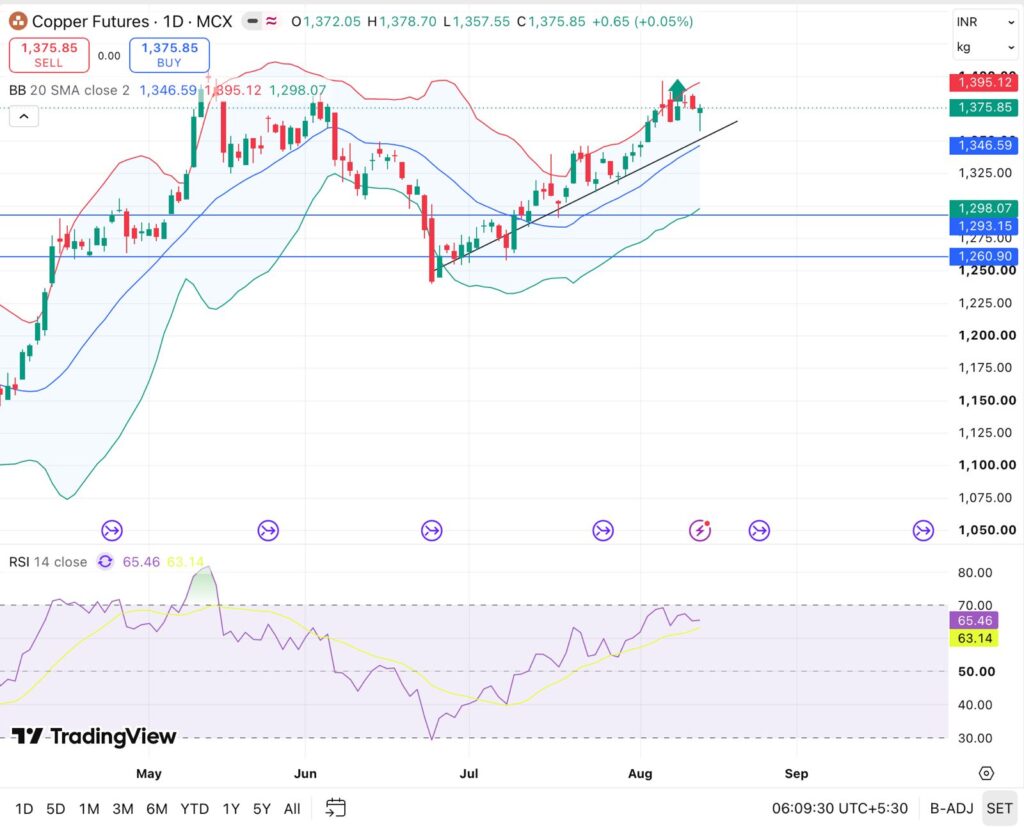The width and height of the screenshot is (1024, 828).
Task: Click the contract roll marker near Jun
Action: pos(268,530)
